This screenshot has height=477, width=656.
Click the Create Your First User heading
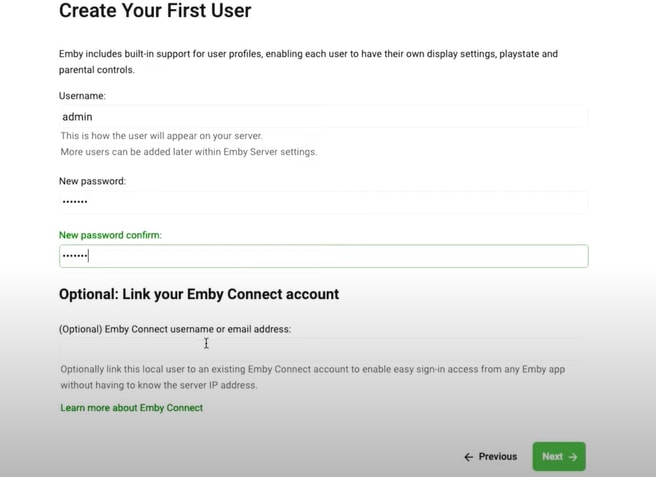(155, 12)
